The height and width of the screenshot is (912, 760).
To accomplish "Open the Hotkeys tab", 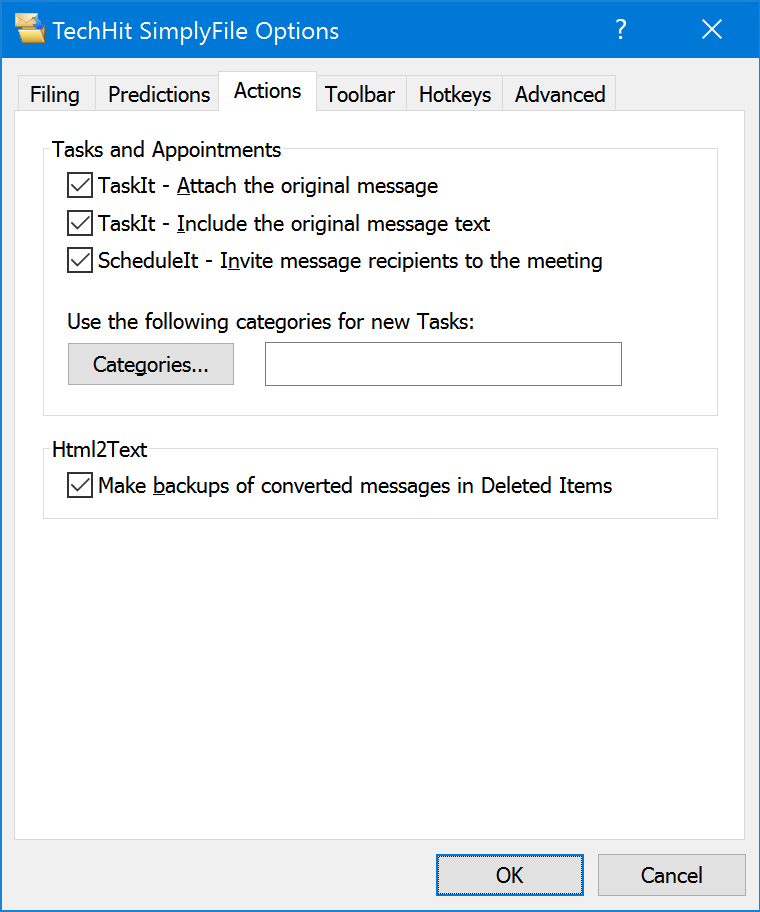I will click(x=455, y=94).
